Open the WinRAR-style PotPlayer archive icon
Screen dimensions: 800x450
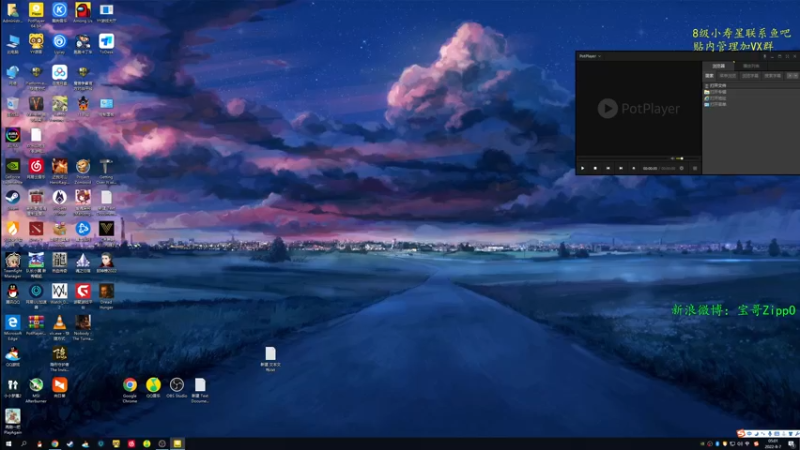[x=36, y=325]
